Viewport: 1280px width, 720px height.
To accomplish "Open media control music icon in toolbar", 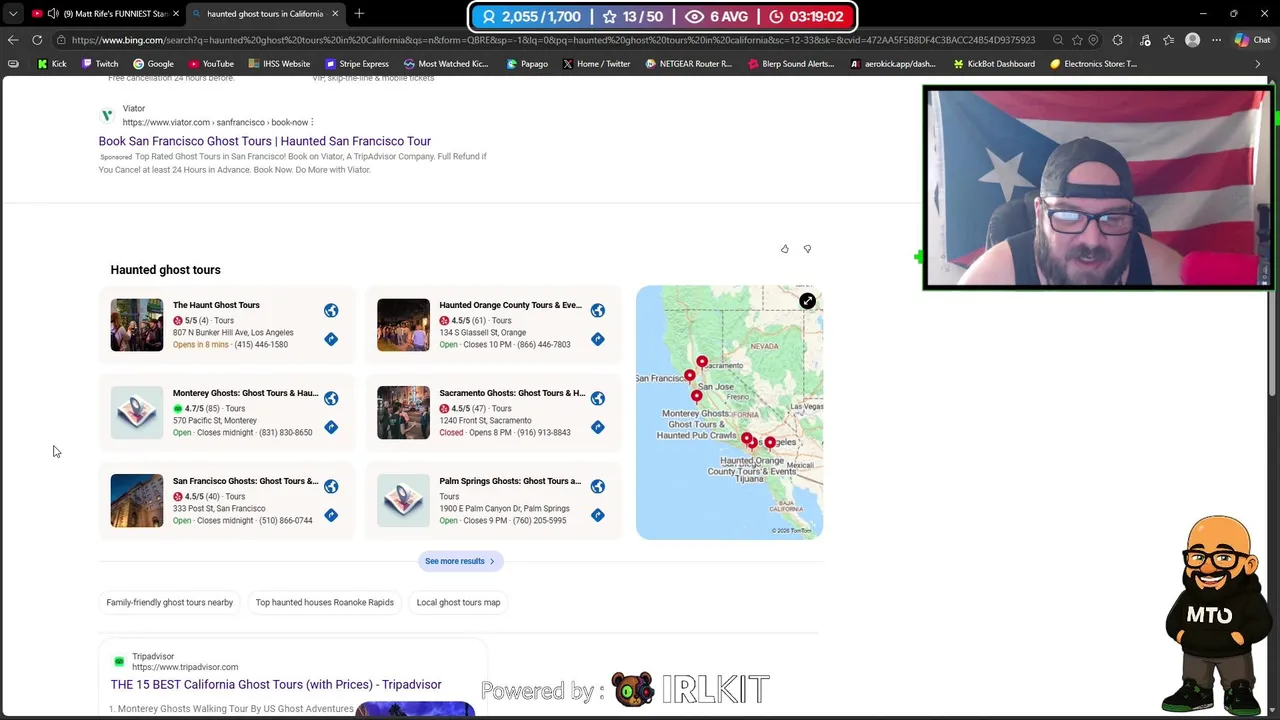I will point(1144,40).
